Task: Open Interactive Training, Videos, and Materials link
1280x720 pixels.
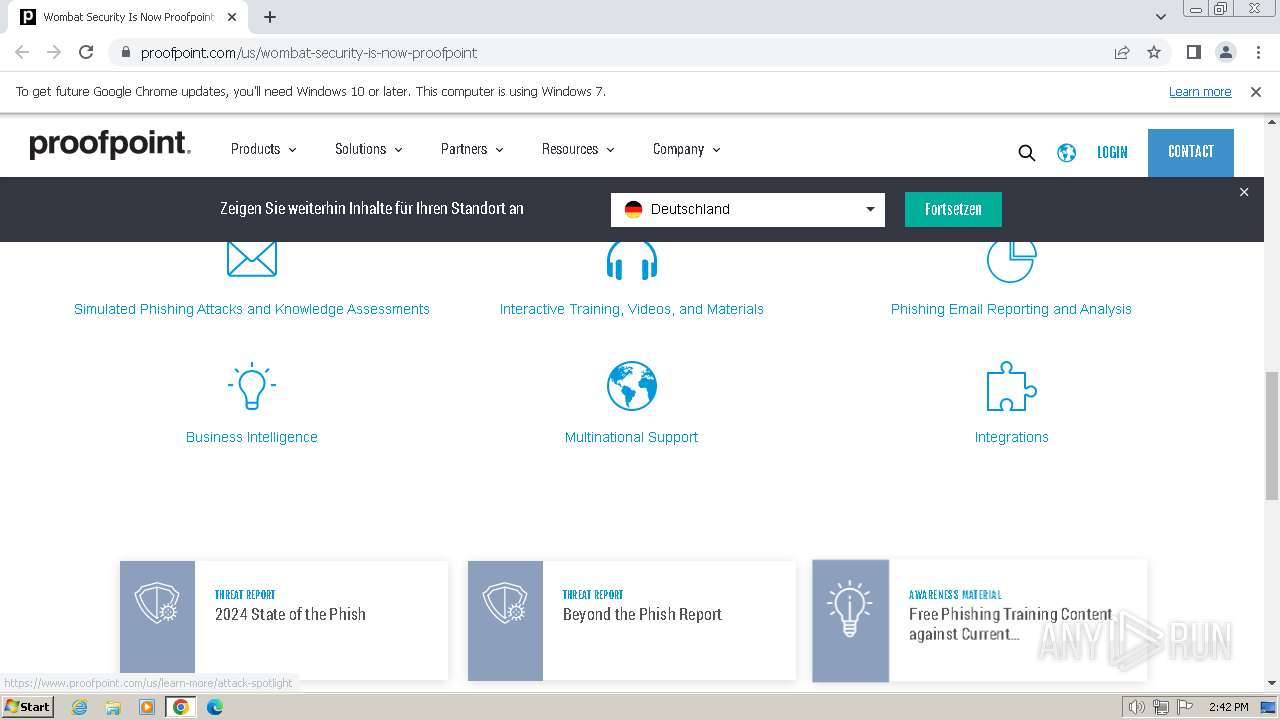Action: click(632, 309)
